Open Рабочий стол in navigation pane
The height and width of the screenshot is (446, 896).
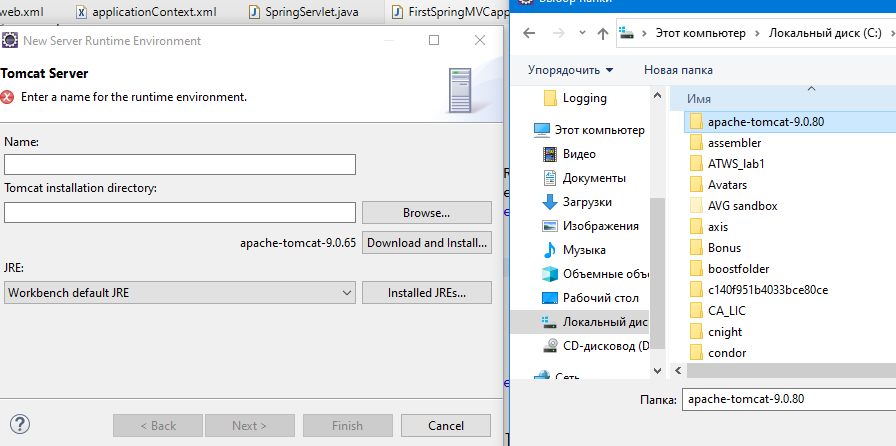[589, 298]
